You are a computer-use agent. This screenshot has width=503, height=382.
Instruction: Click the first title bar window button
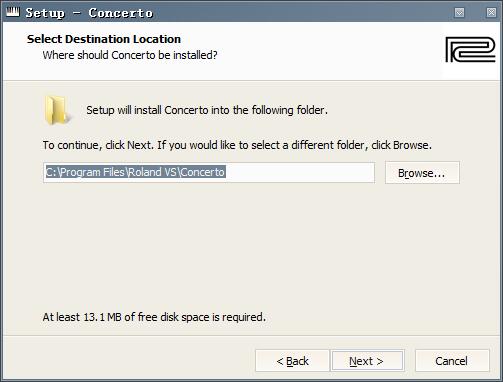pos(459,12)
